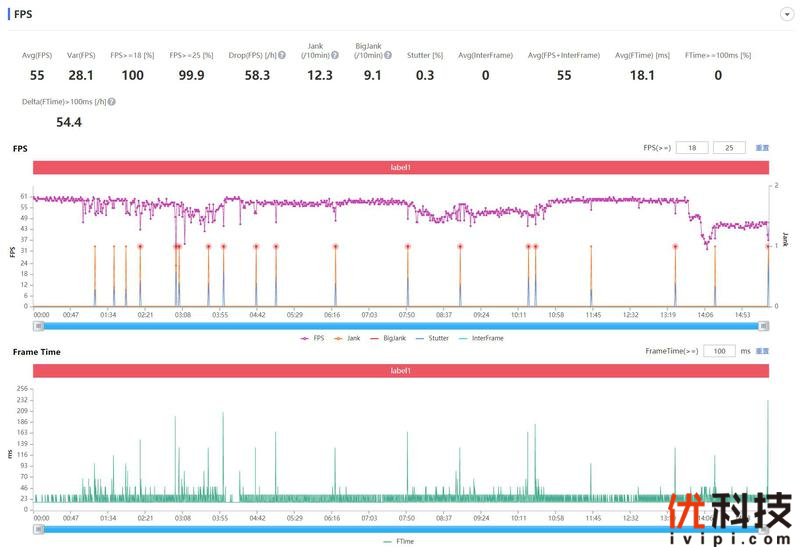The width and height of the screenshot is (800, 552).
Task: Collapse the FPS panel with the top-right arrow
Action: click(787, 14)
